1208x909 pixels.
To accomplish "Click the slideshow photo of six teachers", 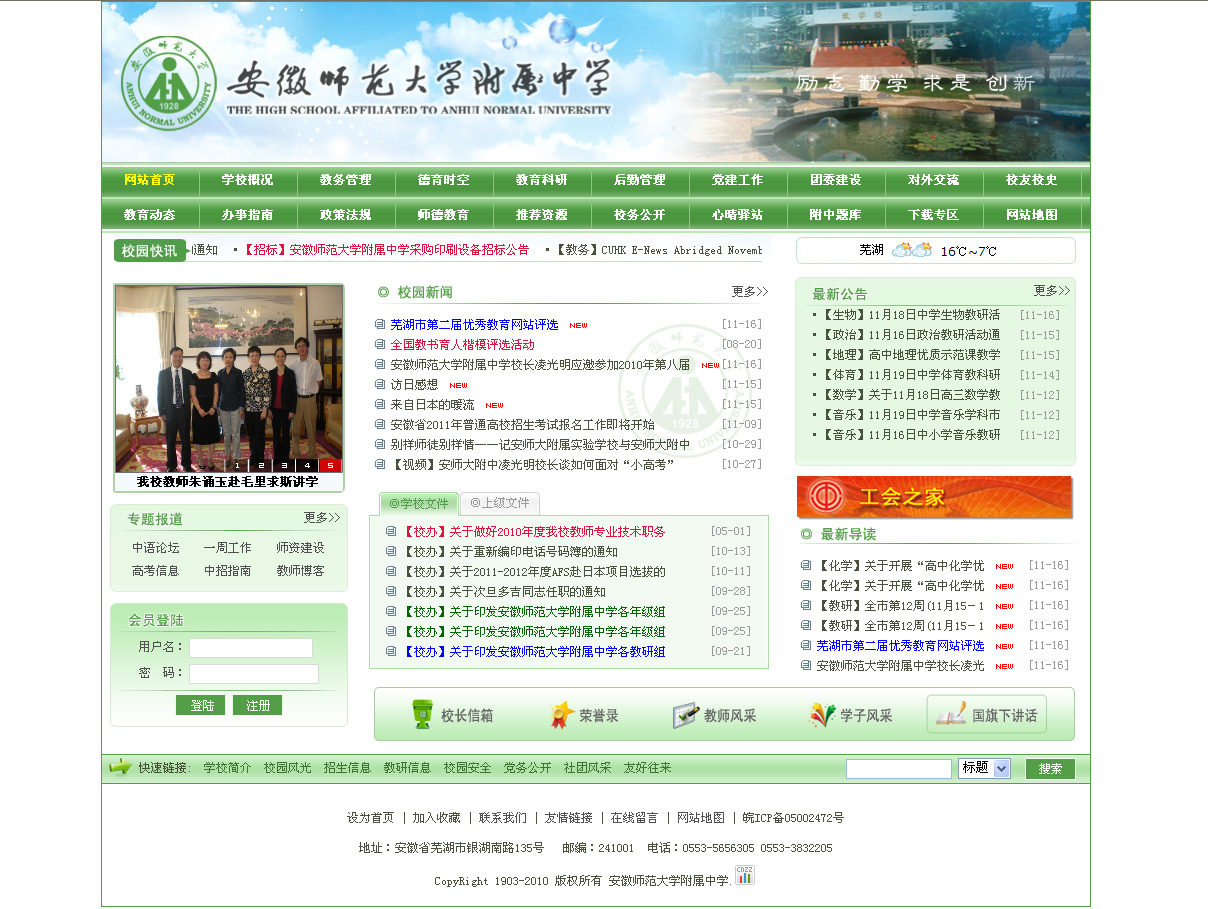I will (229, 379).
